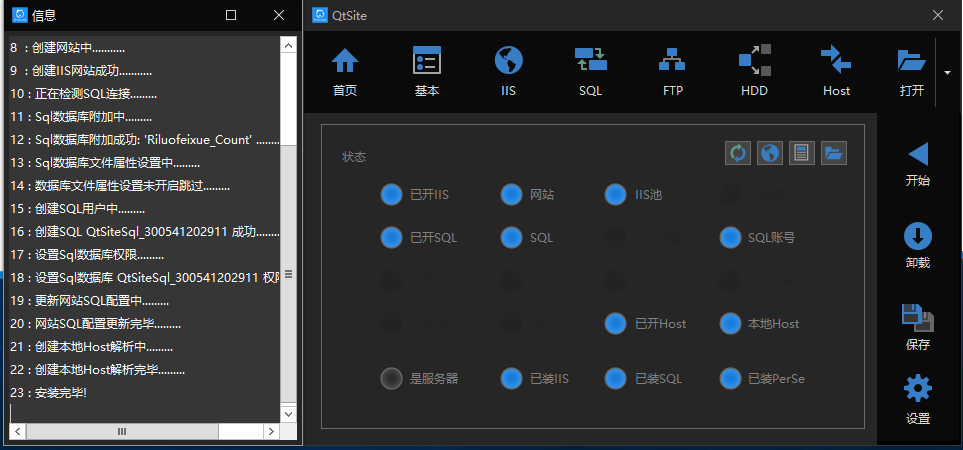Select the Host toolbar item
The image size is (963, 450).
point(836,72)
